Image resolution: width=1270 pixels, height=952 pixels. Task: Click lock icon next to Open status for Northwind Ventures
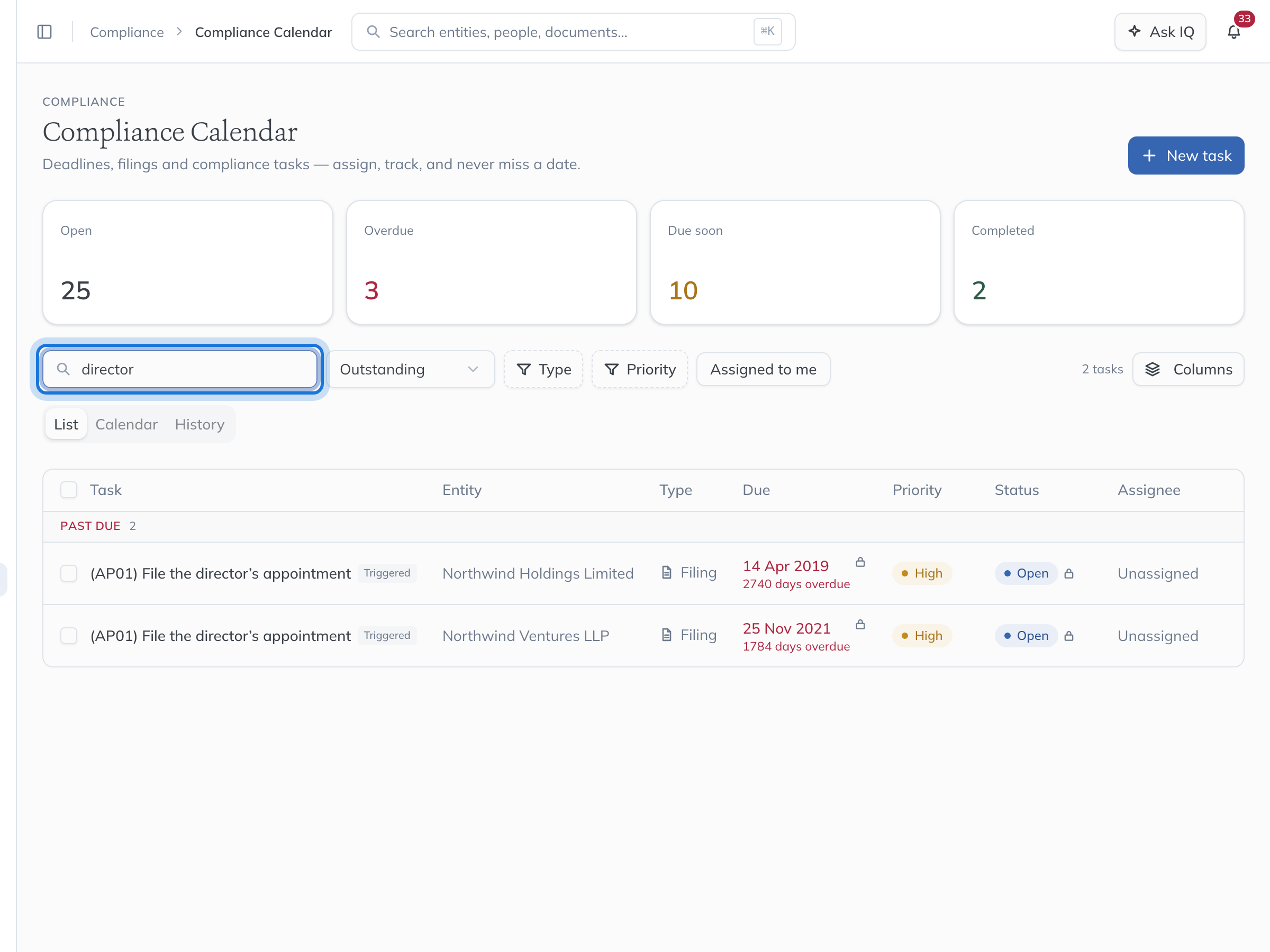[x=1068, y=636]
